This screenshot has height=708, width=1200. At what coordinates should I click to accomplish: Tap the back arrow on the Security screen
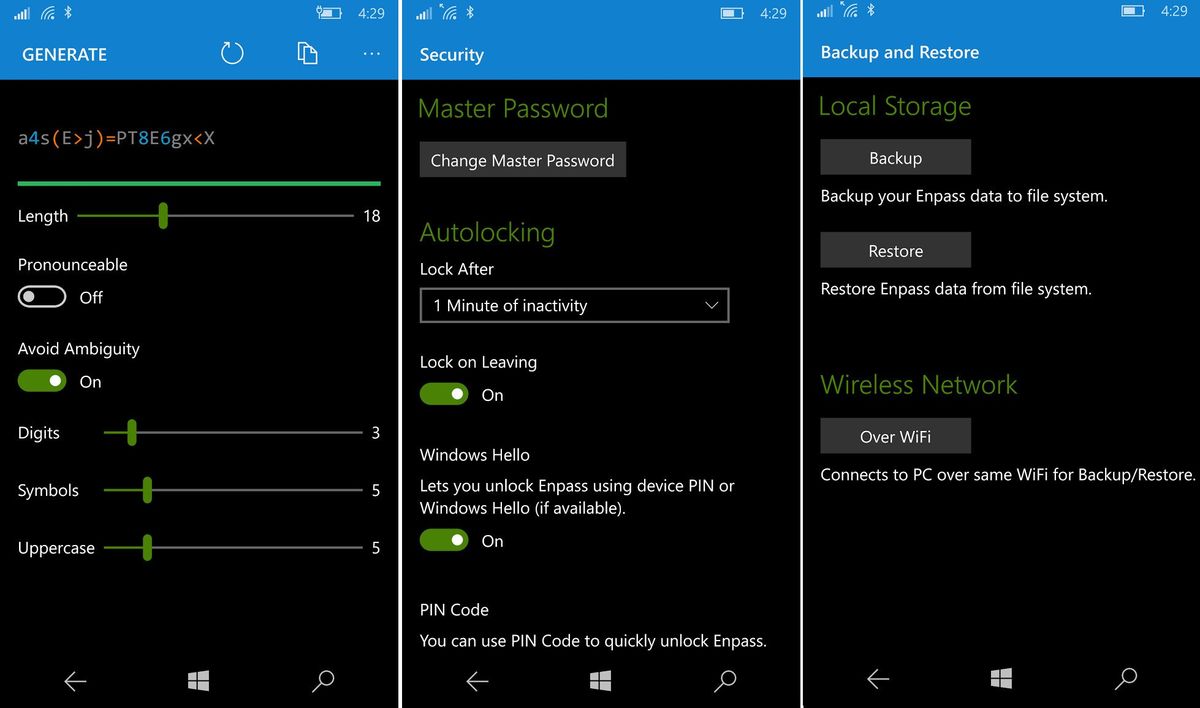(477, 681)
